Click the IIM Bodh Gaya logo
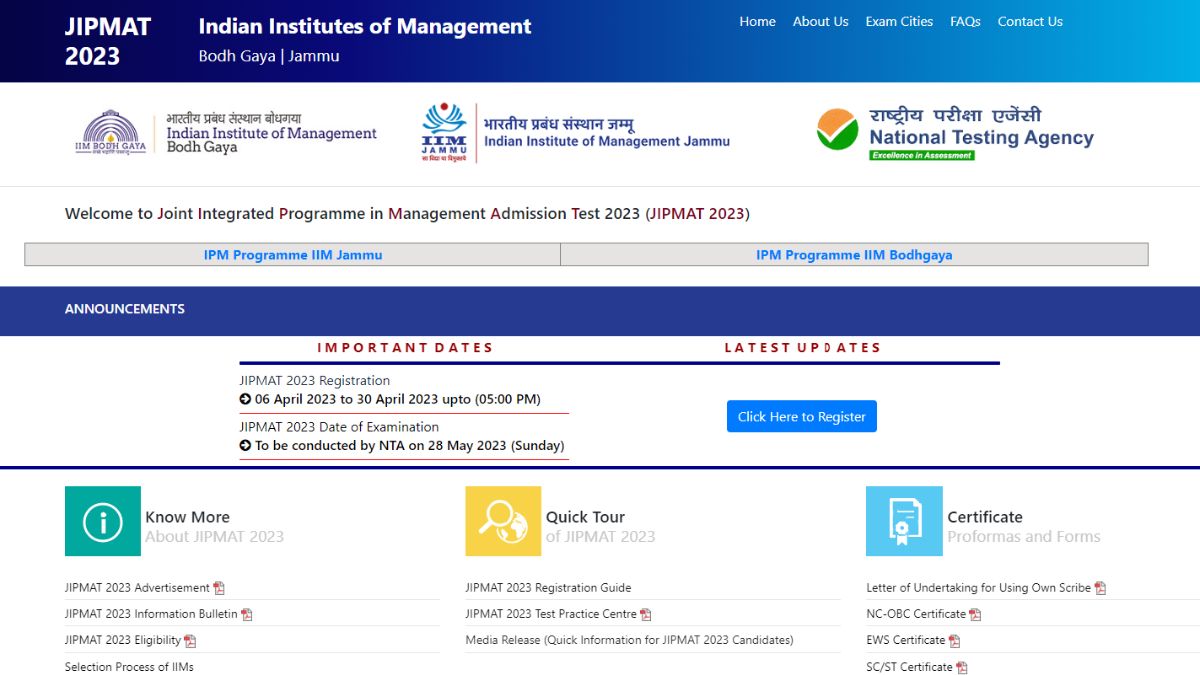The image size is (1200, 675). pos(226,133)
